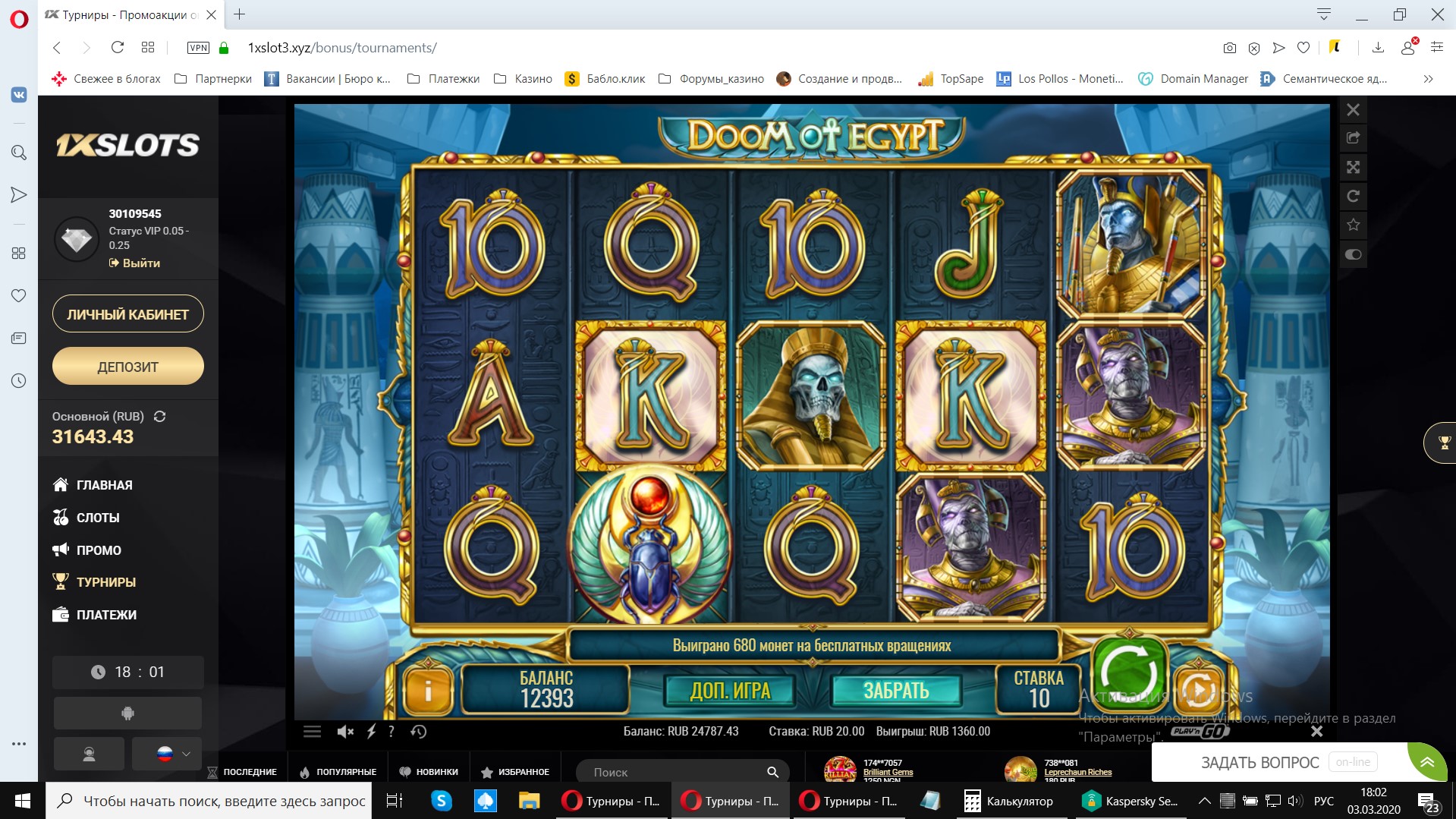Start autoplay with the orange button
Screen dimensions: 1456x819
pos(1200,691)
